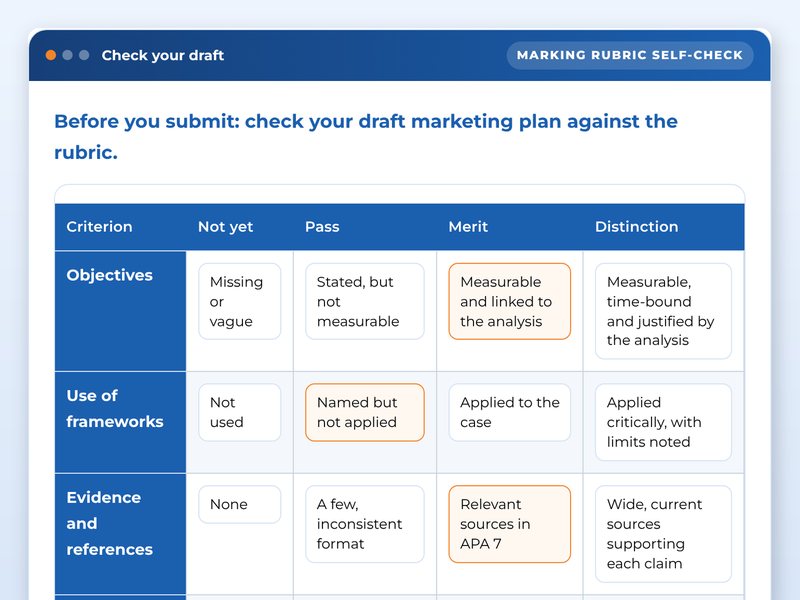Click the 'Objectives' row label
Image resolution: width=800 pixels, height=600 pixels.
(x=110, y=275)
